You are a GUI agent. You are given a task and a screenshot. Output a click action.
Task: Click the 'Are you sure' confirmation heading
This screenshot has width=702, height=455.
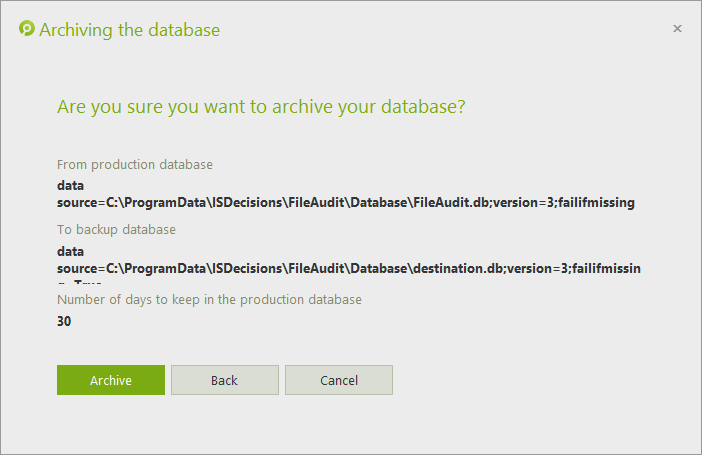(261, 106)
